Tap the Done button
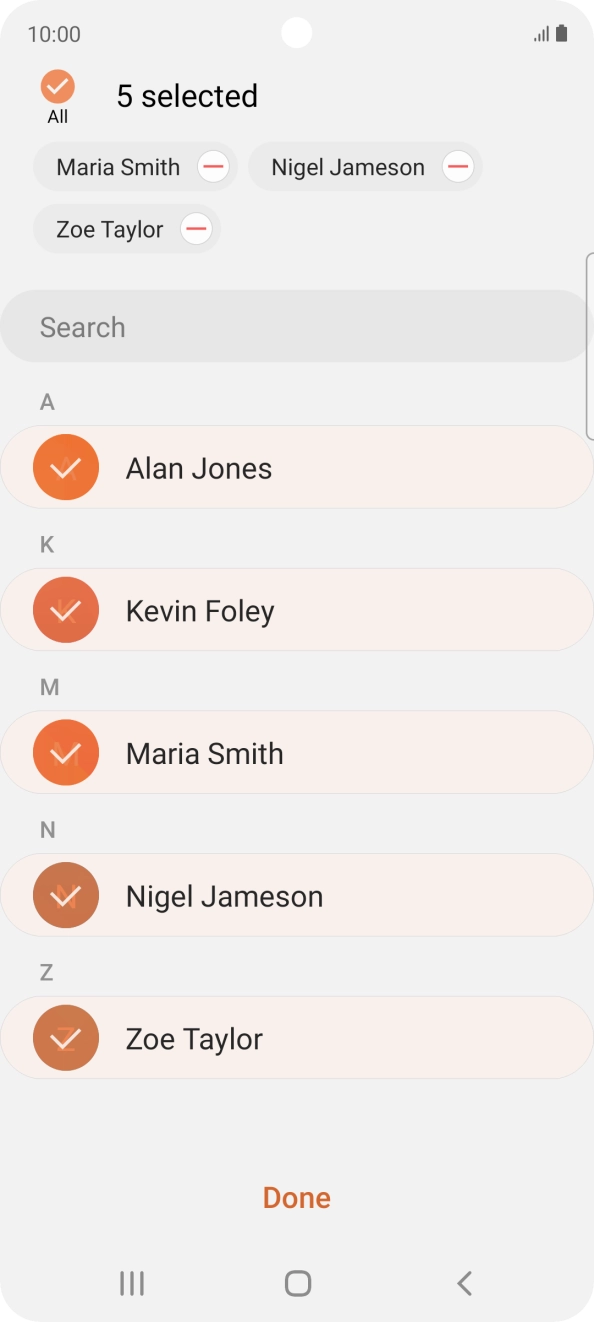594x1322 pixels. click(x=297, y=1198)
